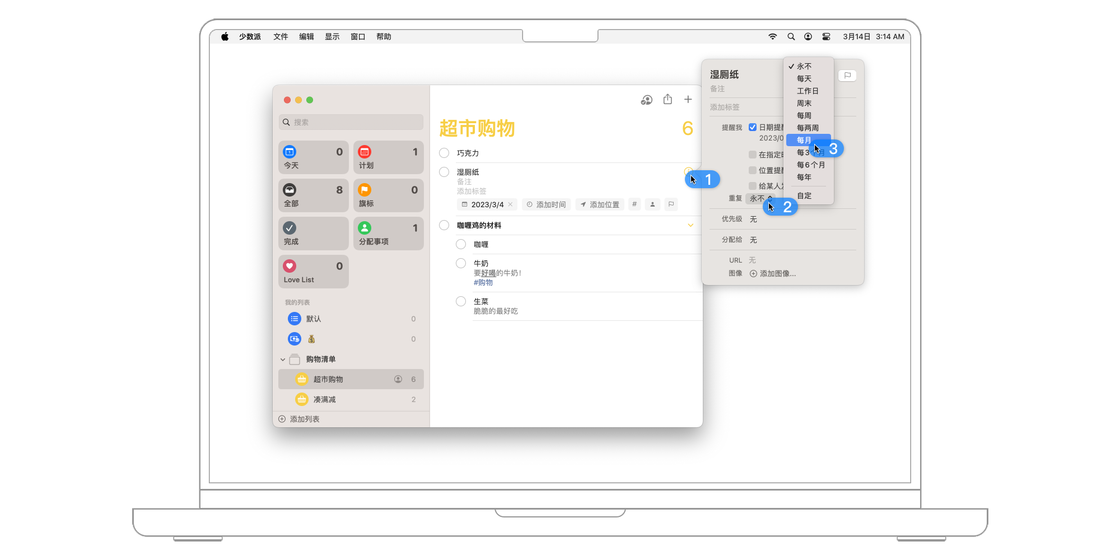Image resolution: width=1120 pixels, height=560 pixels.
Task: Click the flag button under 湿厕纸 in the list
Action: click(671, 204)
